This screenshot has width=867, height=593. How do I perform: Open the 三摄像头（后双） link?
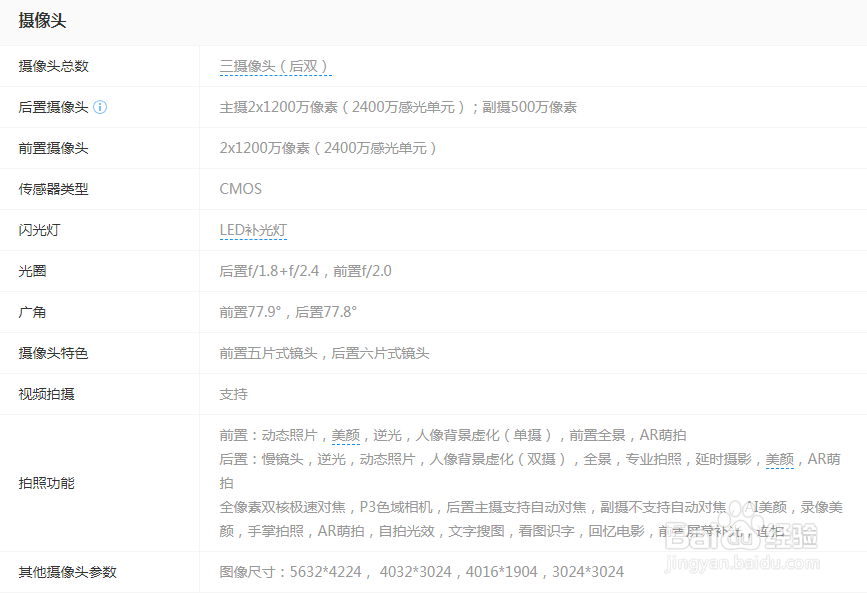[276, 66]
